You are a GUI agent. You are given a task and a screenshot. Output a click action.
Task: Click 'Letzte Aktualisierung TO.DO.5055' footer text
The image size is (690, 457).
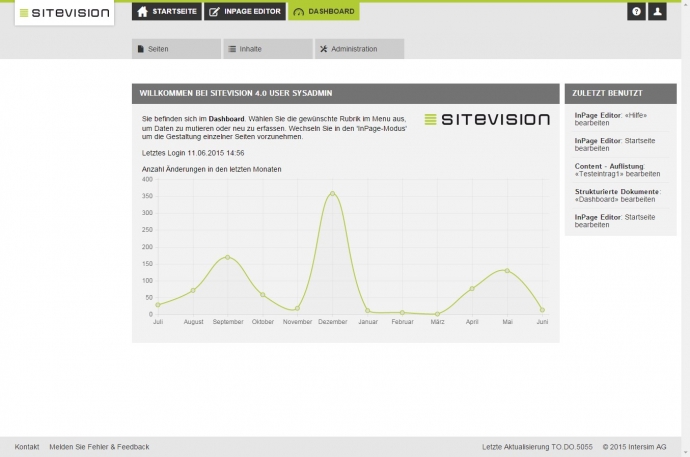click(x=537, y=447)
